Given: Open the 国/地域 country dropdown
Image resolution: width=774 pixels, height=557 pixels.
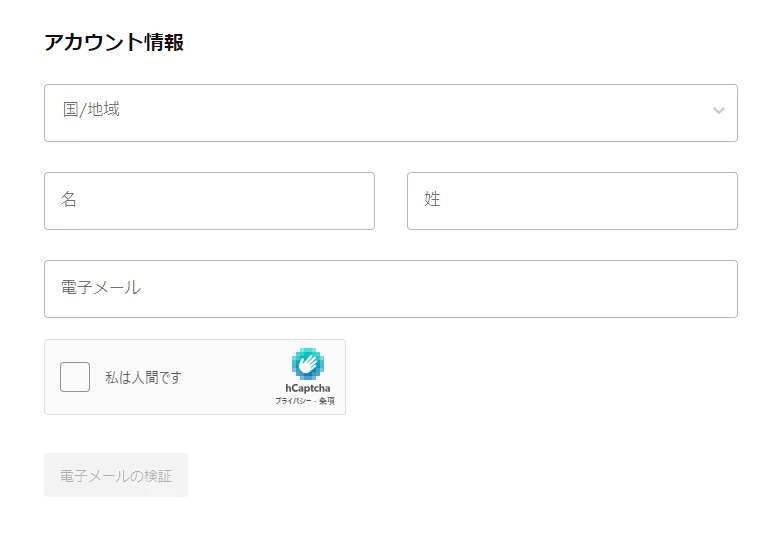Looking at the screenshot, I should 390,113.
